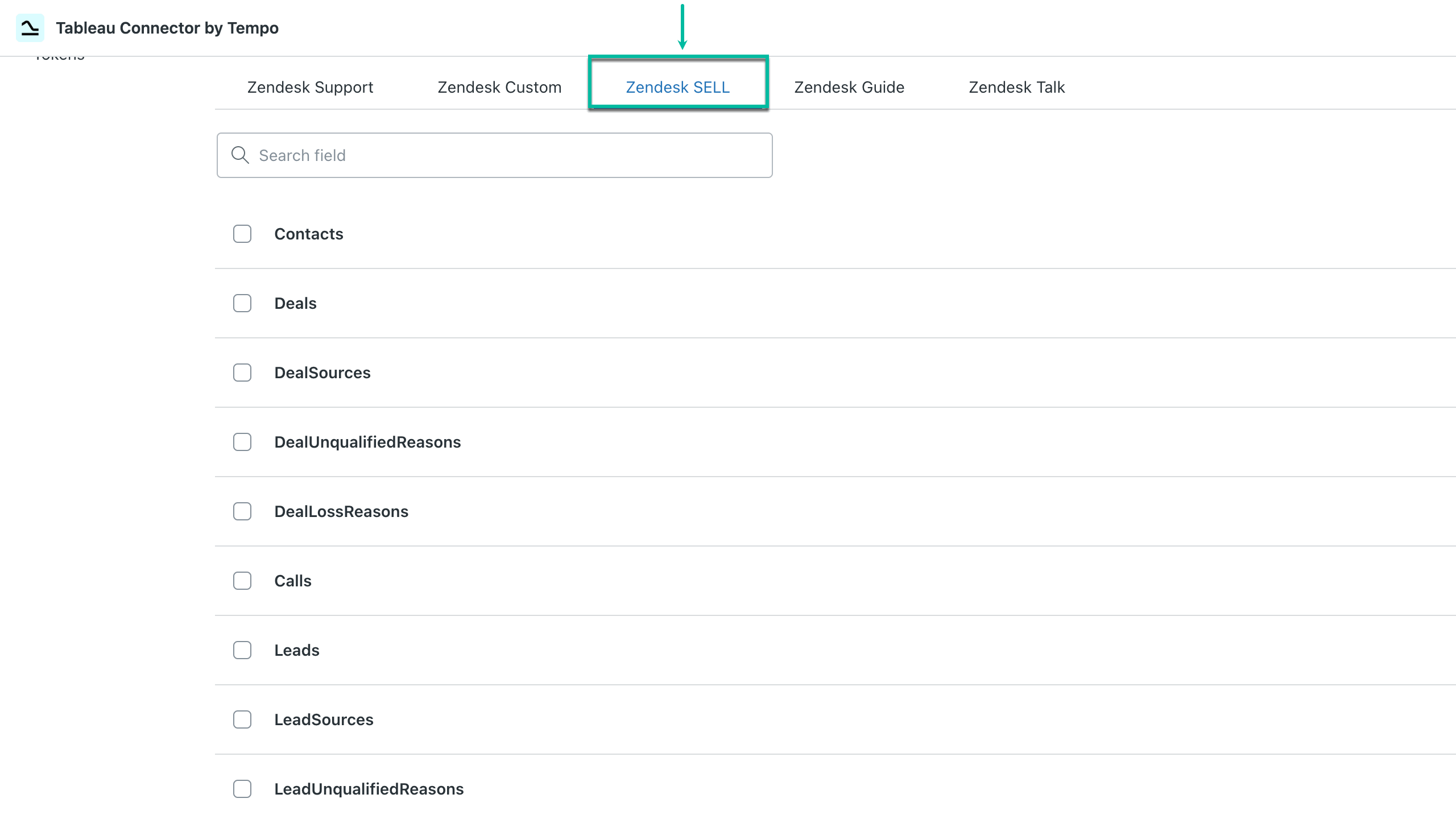1456x819 pixels.
Task: Check the LeadSources table
Action: [x=242, y=719]
